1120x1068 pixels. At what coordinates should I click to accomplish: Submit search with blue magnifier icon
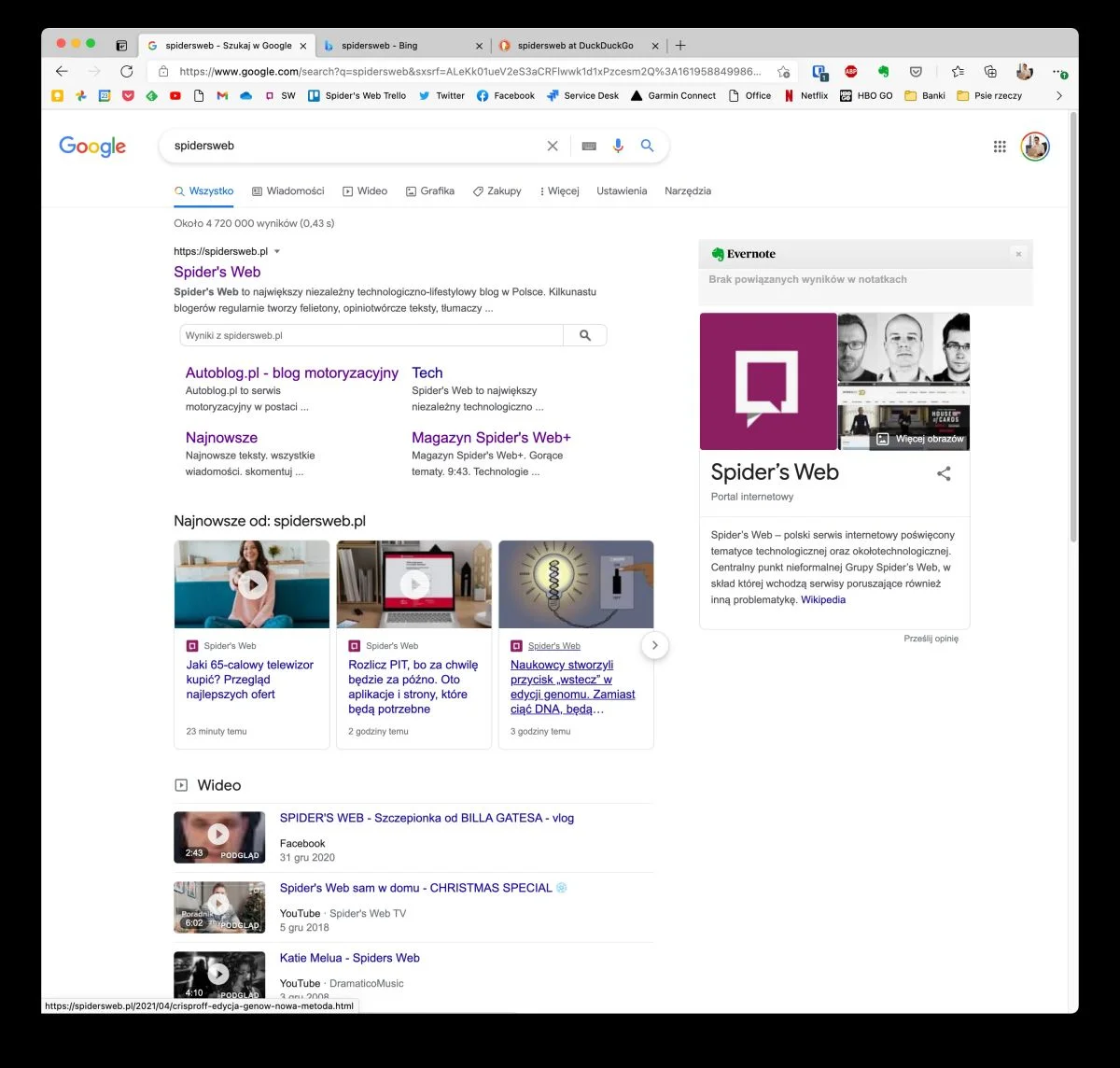pyautogui.click(x=647, y=146)
